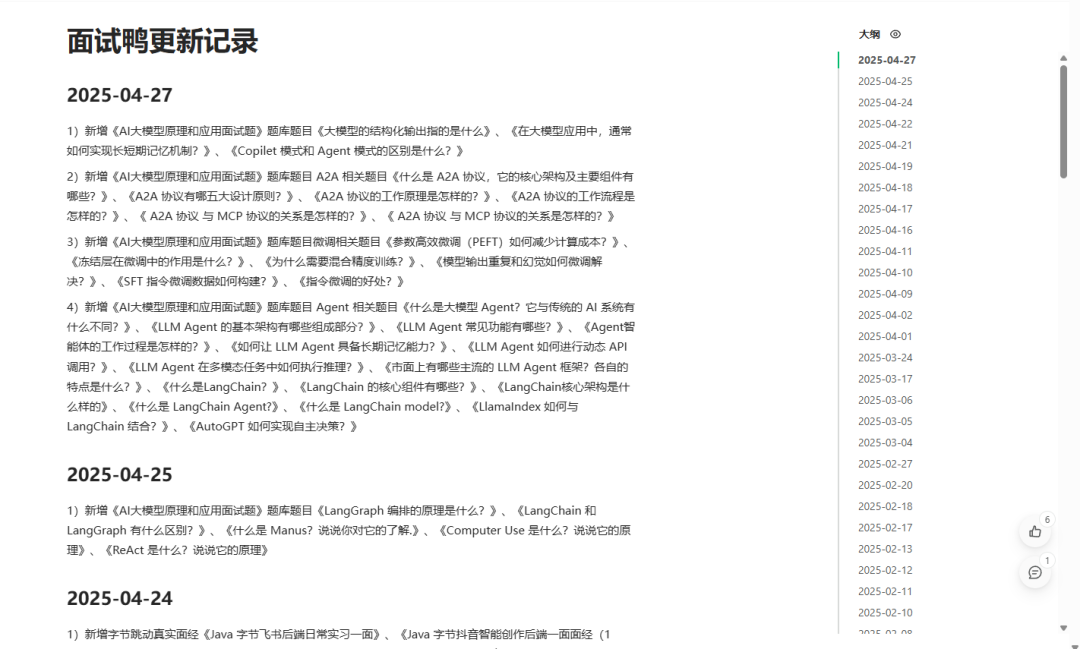Toggle outline visibility eye icon

point(895,34)
